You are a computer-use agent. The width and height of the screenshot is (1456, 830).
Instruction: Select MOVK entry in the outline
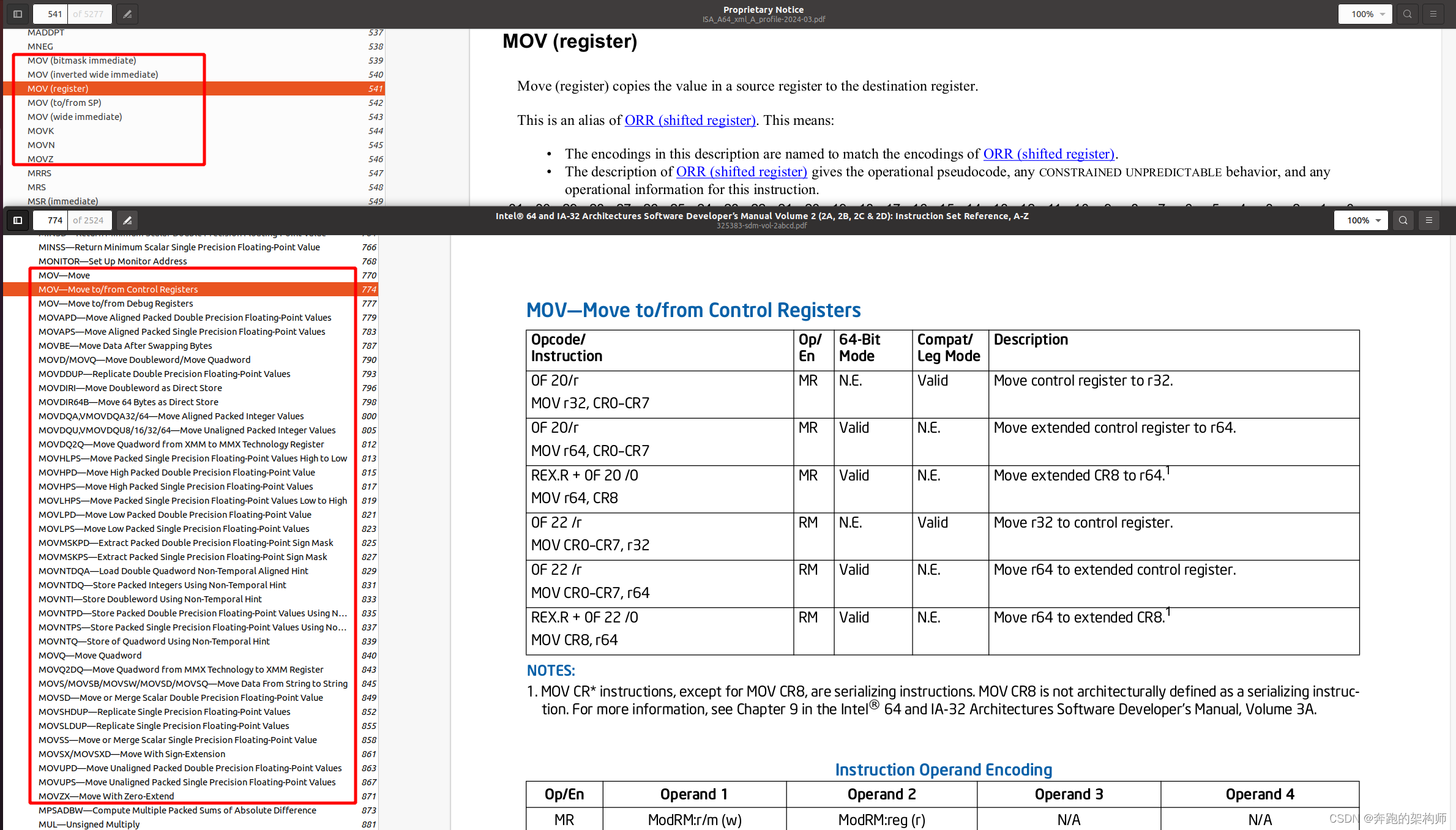point(41,131)
